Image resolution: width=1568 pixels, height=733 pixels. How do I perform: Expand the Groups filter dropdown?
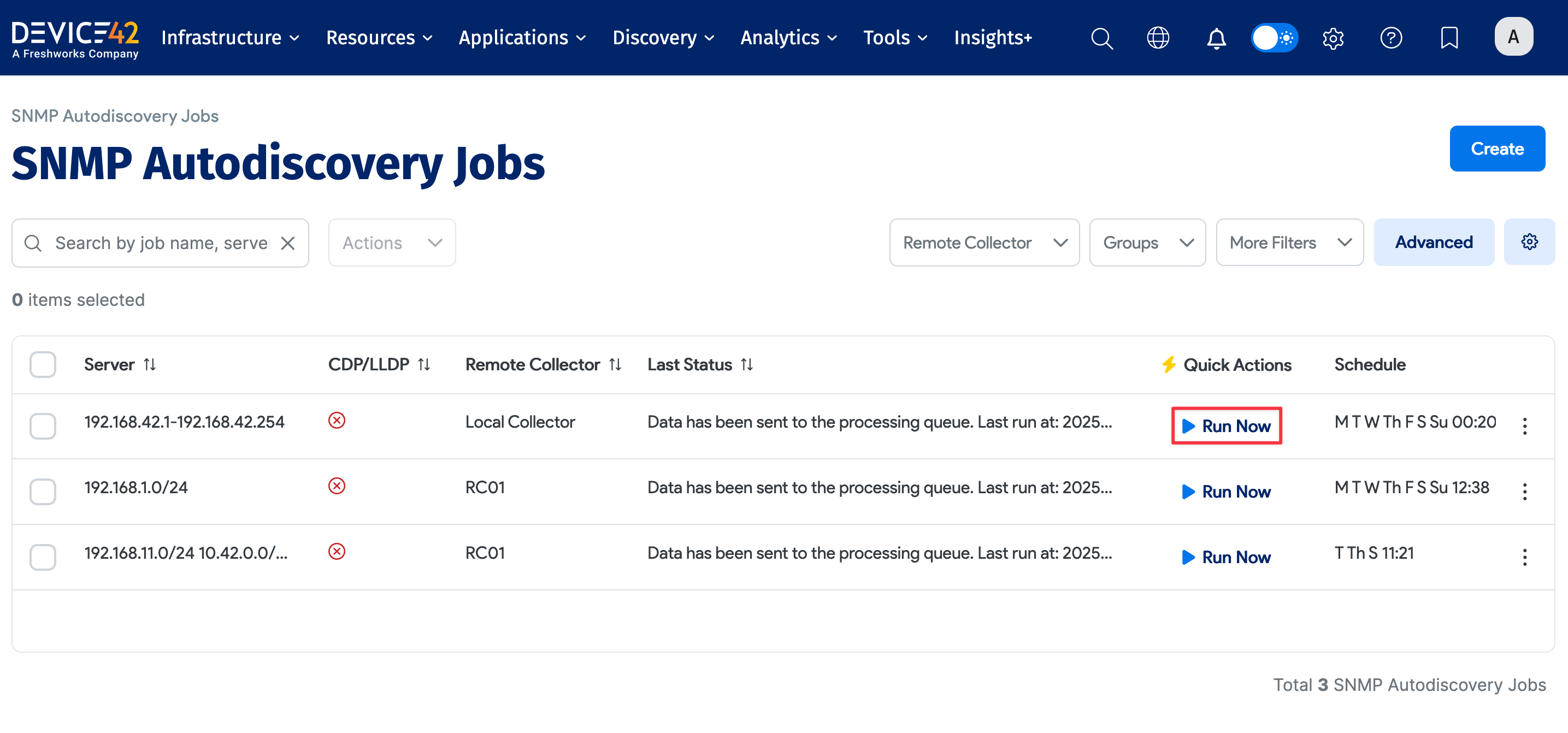[1147, 242]
